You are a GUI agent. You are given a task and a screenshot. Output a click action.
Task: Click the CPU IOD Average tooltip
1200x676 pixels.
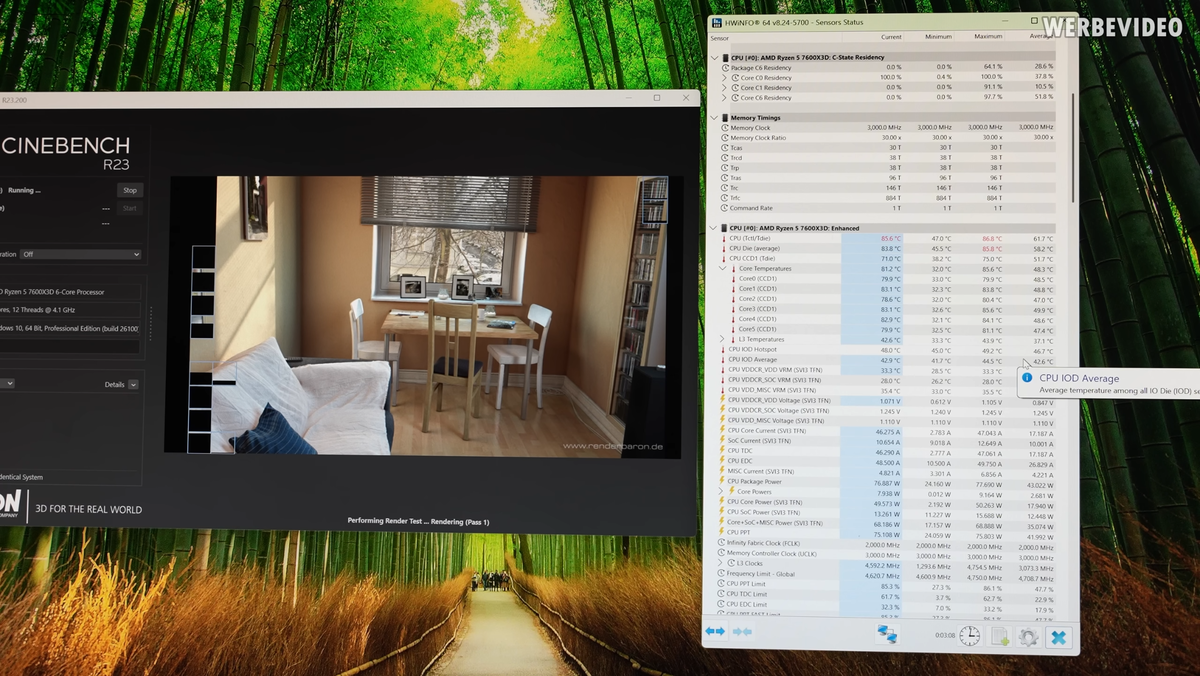click(x=1108, y=384)
